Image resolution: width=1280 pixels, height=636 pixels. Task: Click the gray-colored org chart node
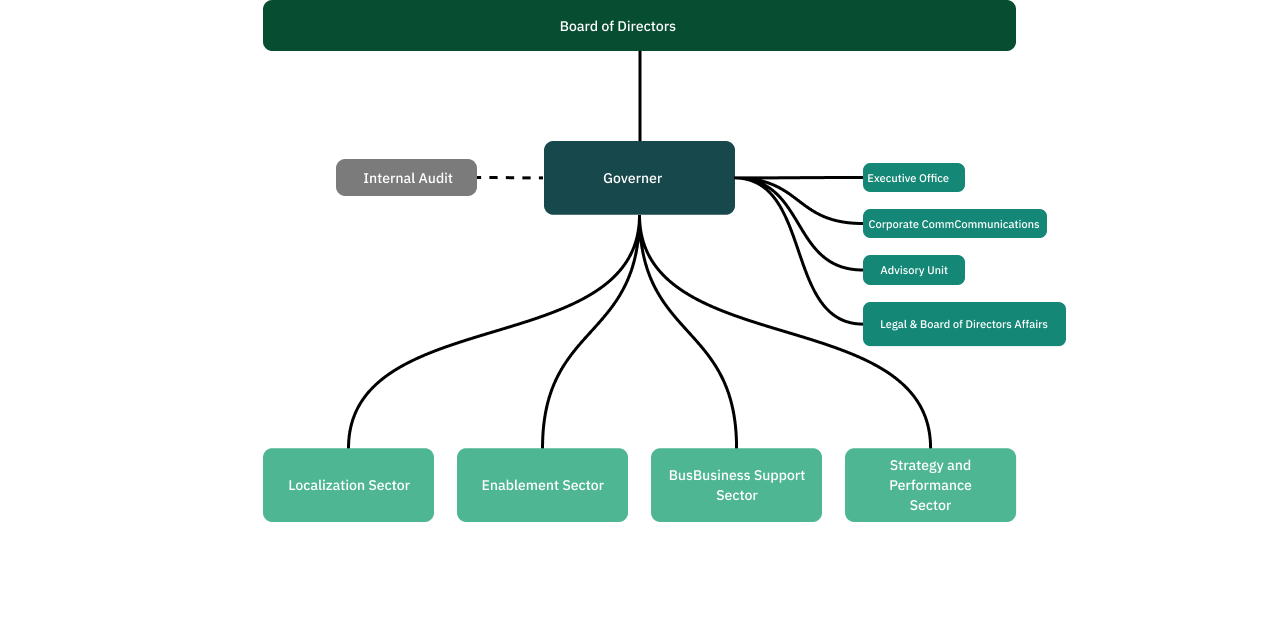point(406,178)
